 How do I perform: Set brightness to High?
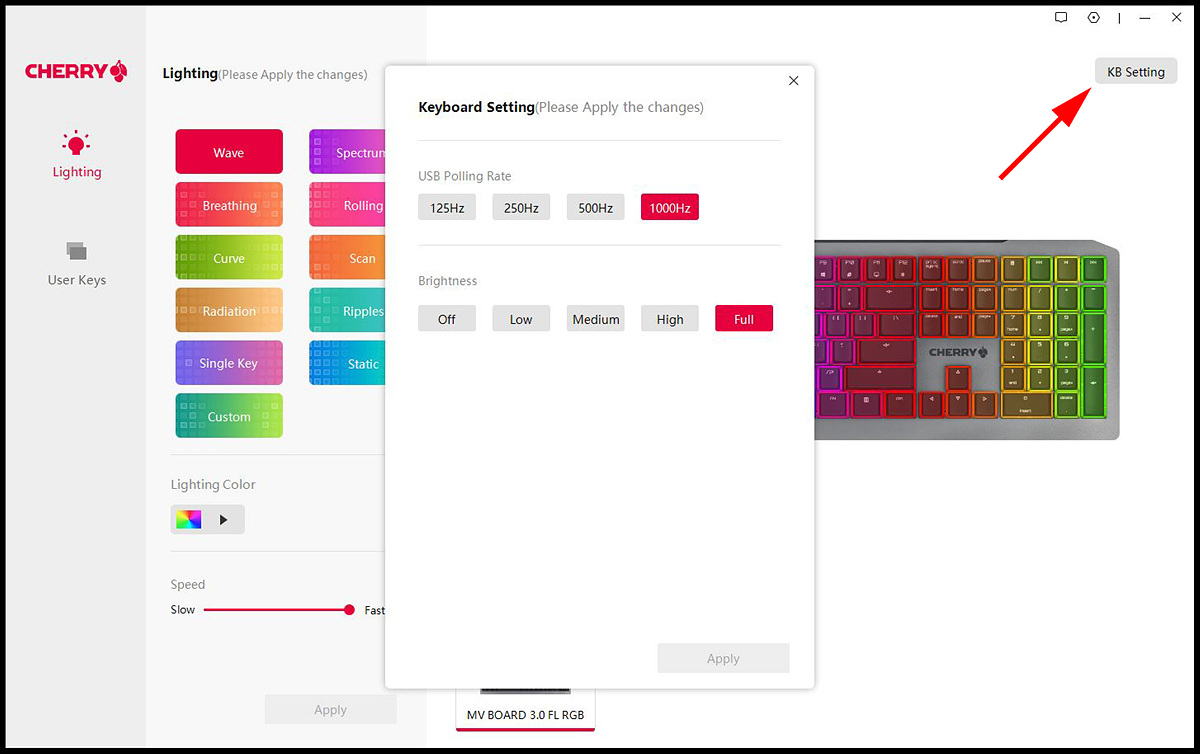[x=670, y=318]
